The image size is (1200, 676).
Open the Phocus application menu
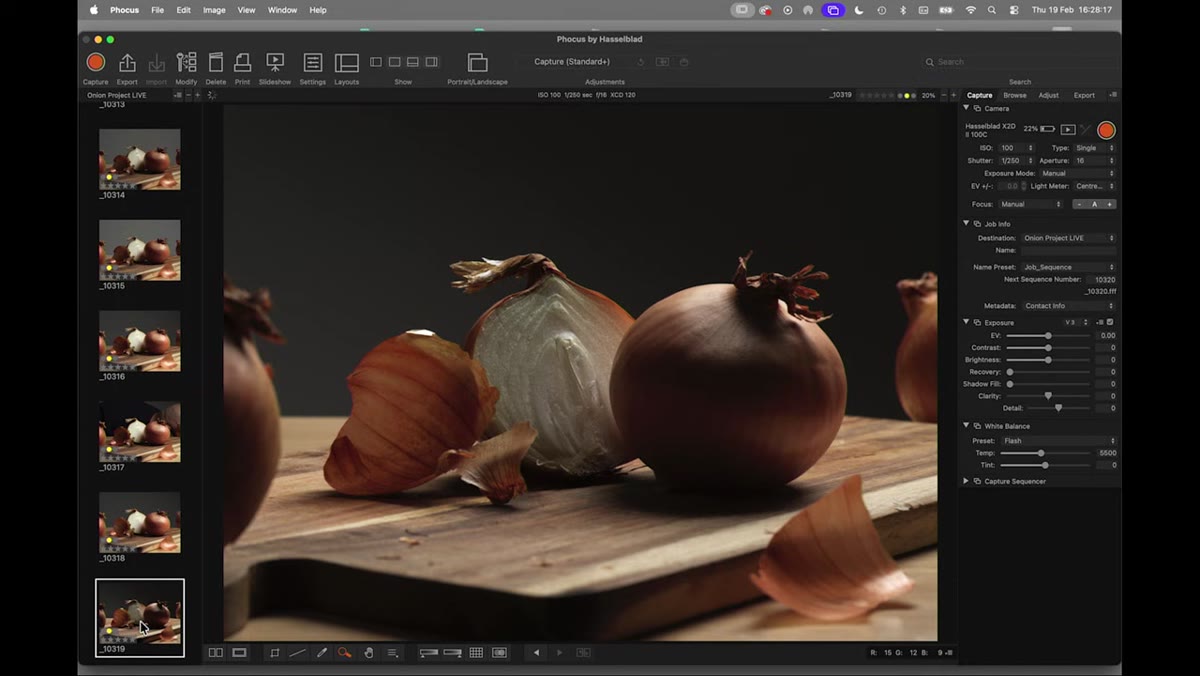point(124,10)
